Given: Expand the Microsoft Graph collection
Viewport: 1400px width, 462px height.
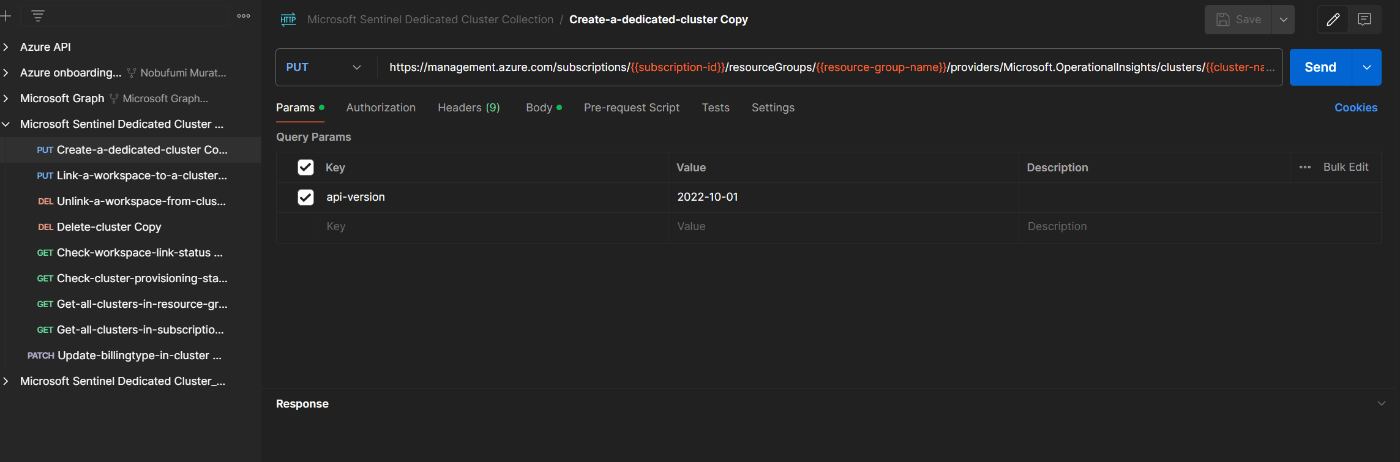Looking at the screenshot, I should click(7, 99).
